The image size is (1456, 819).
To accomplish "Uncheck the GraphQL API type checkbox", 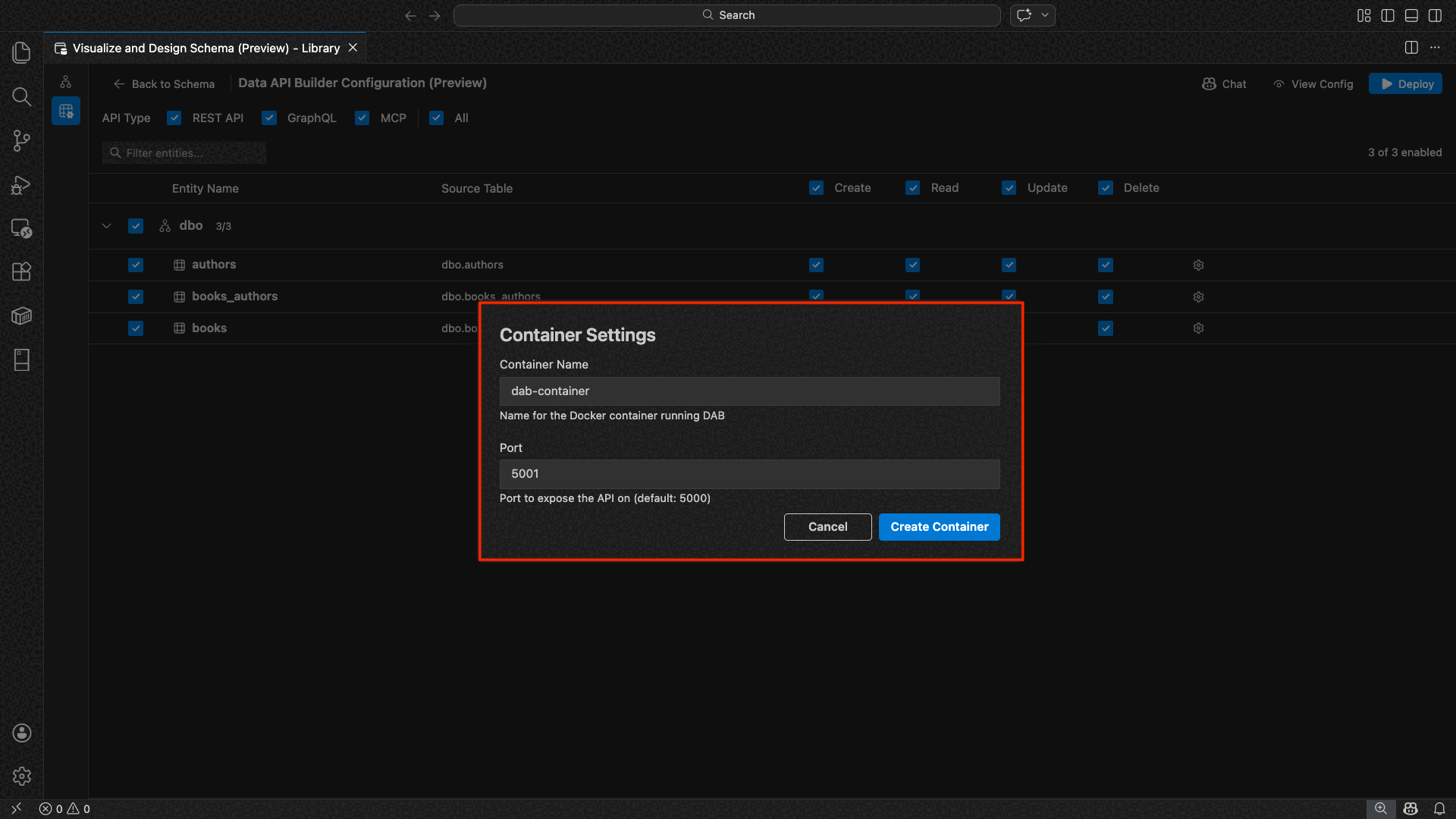I will tap(269, 118).
